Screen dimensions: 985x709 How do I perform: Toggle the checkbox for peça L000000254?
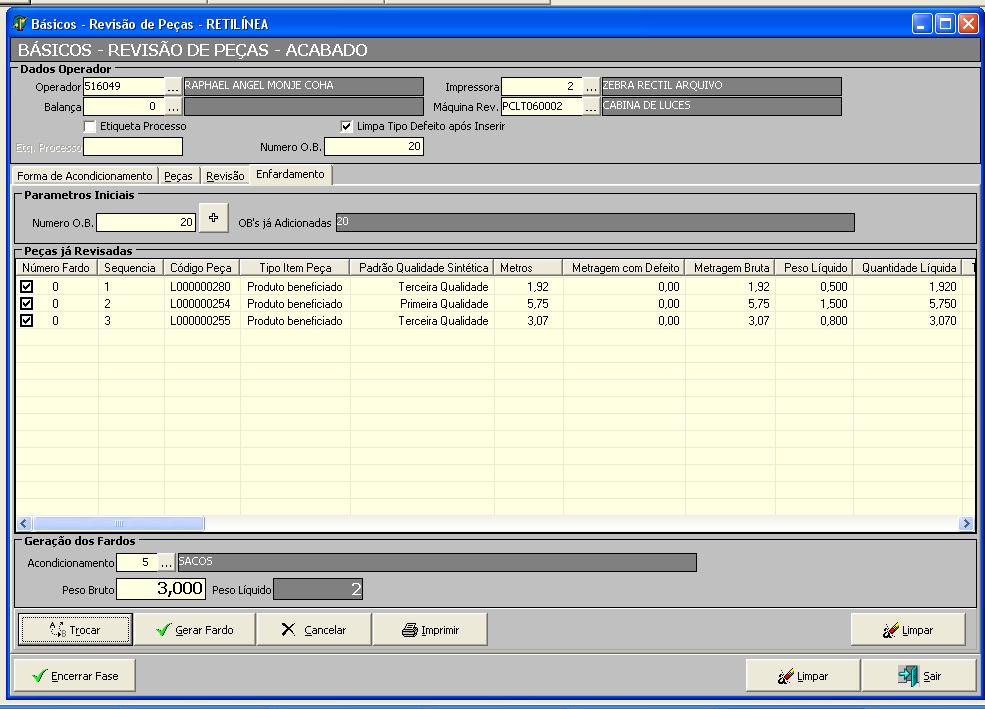(x=27, y=304)
